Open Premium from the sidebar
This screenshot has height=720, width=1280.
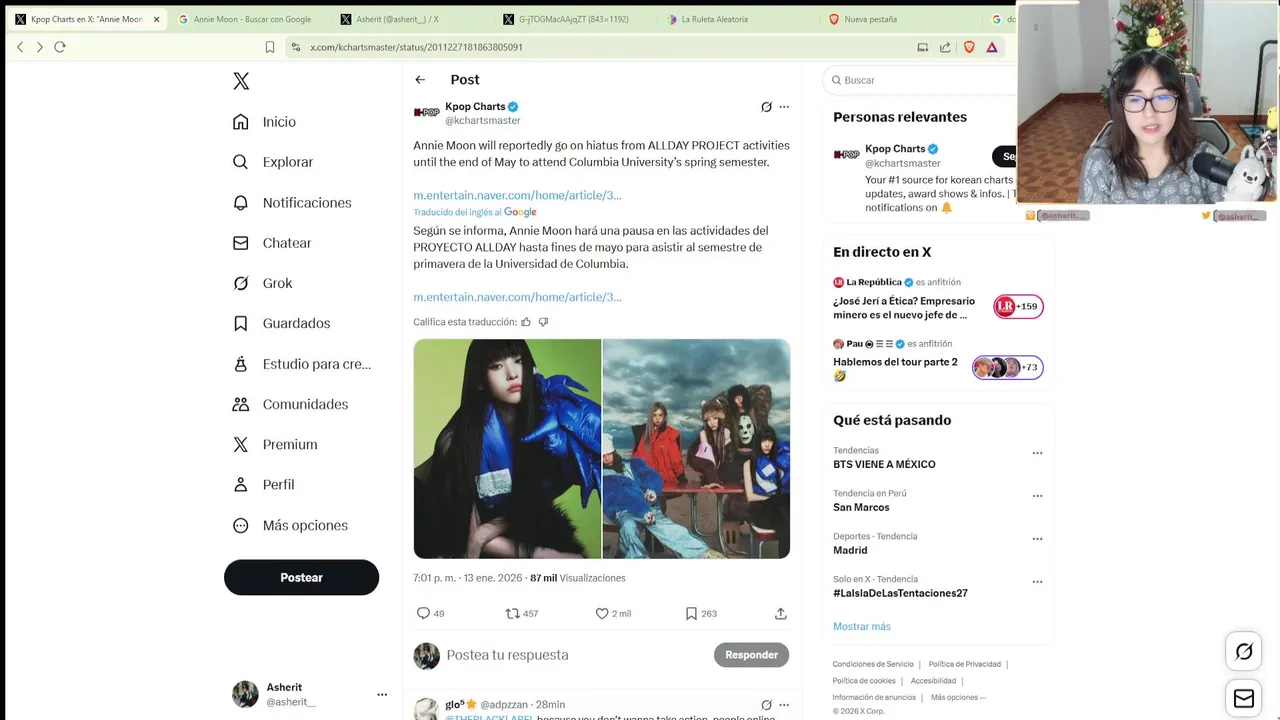pyautogui.click(x=275, y=444)
